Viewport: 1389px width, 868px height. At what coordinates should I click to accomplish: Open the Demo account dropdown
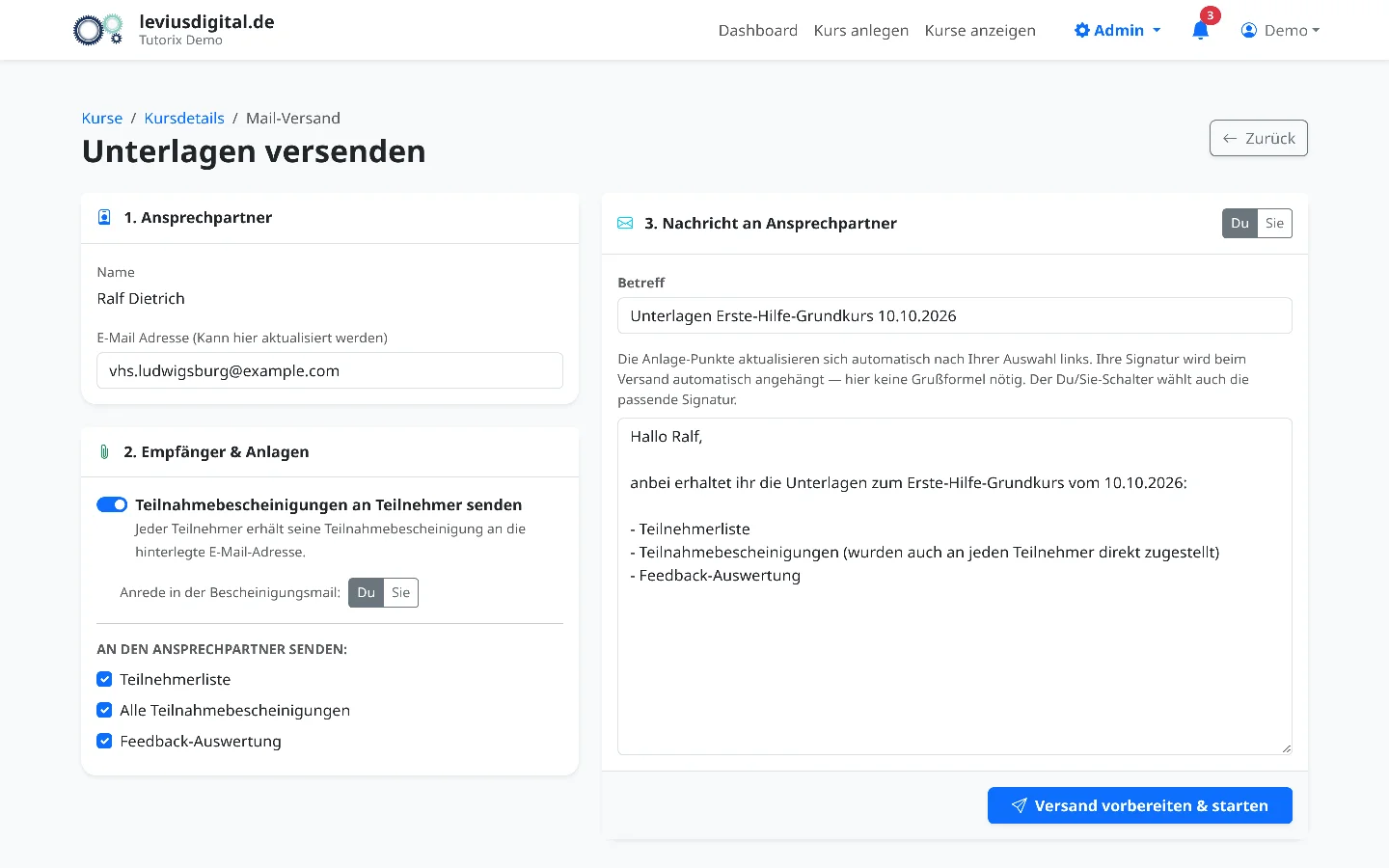1280,30
